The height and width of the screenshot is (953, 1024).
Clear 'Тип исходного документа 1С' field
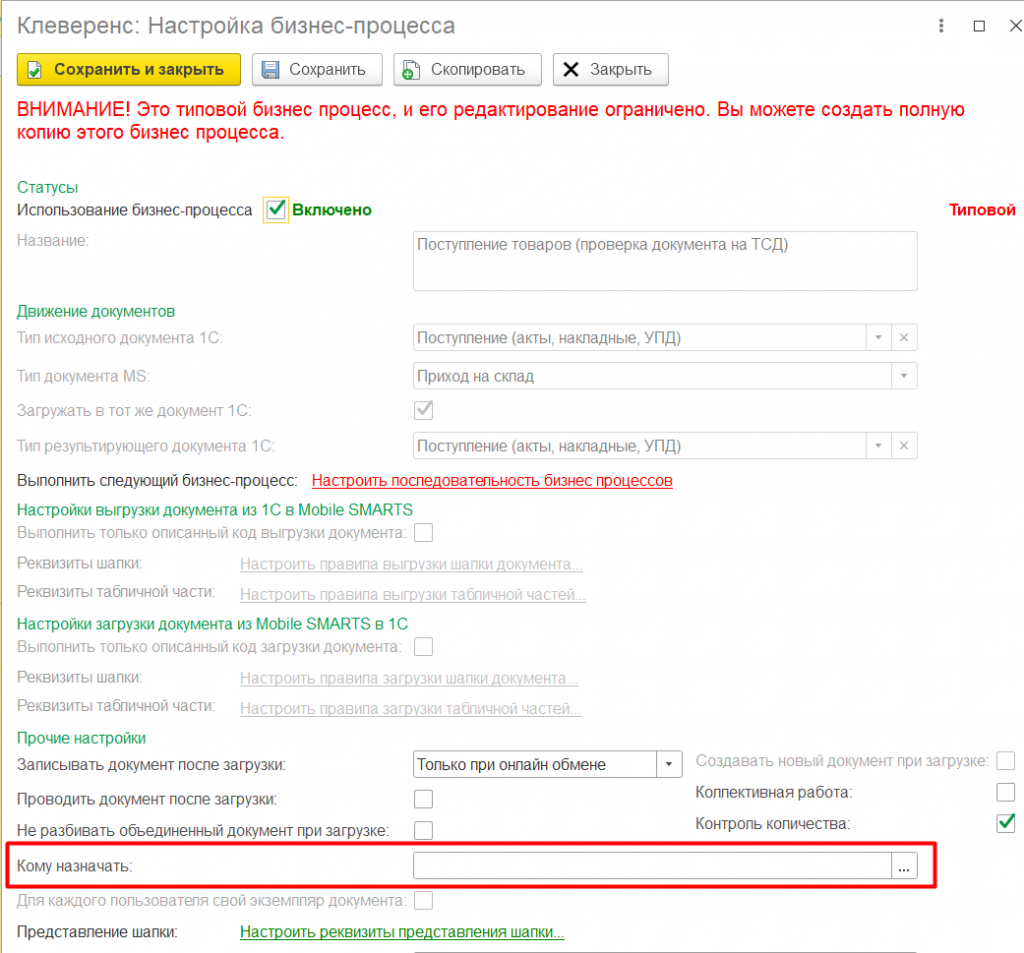tap(904, 338)
